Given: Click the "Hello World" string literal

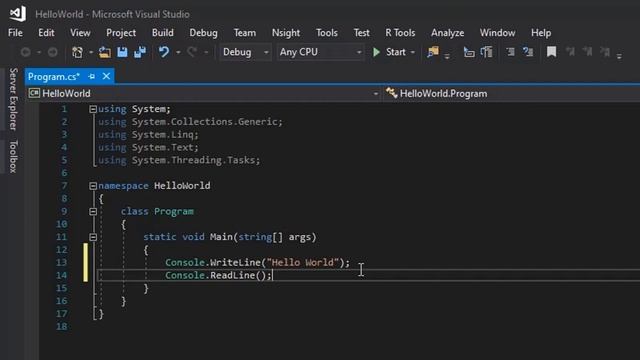Looking at the screenshot, I should click(x=302, y=262).
